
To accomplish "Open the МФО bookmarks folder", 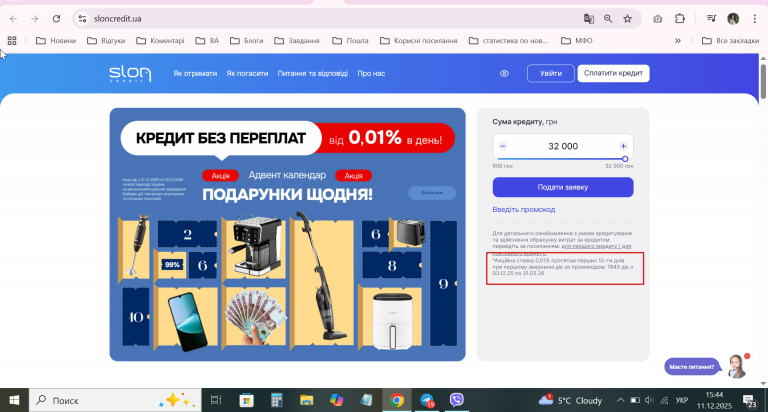I will [x=576, y=41].
